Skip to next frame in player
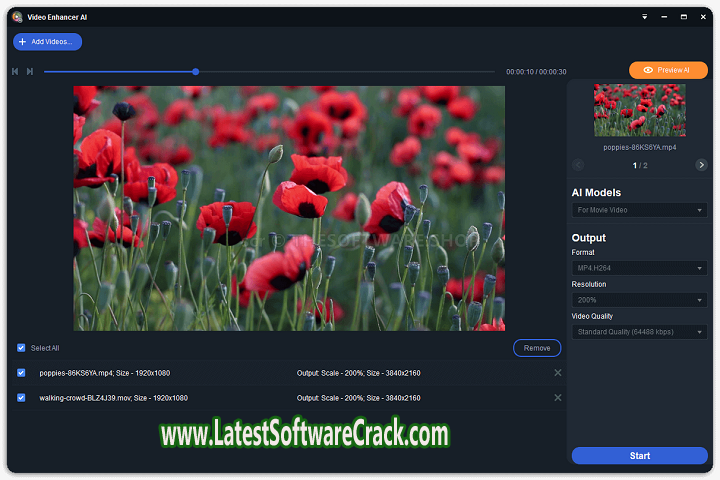This screenshot has width=720, height=480. 30,71
